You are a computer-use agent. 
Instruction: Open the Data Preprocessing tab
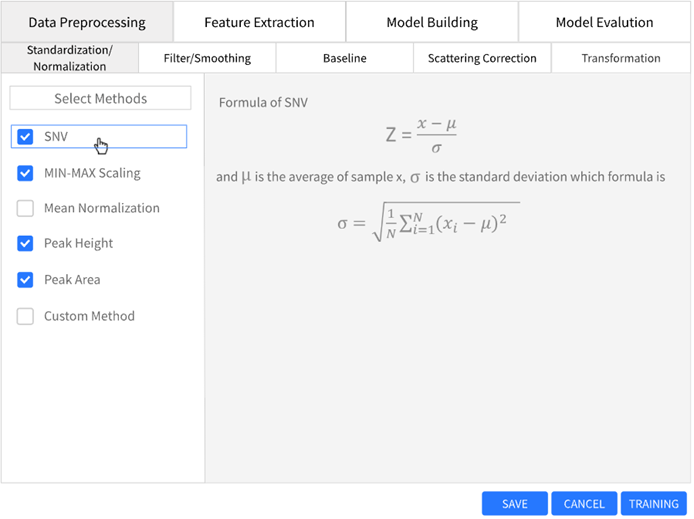click(87, 22)
